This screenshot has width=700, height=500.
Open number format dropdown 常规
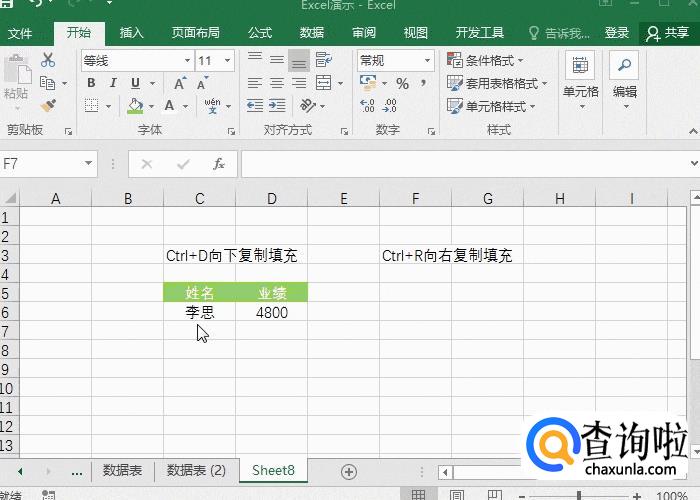427,60
